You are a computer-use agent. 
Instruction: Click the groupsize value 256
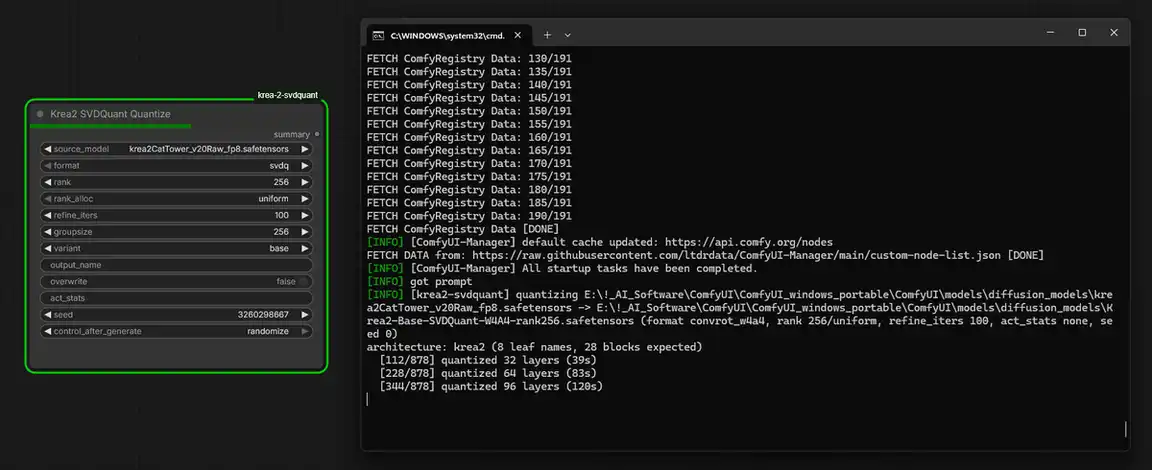[281, 232]
